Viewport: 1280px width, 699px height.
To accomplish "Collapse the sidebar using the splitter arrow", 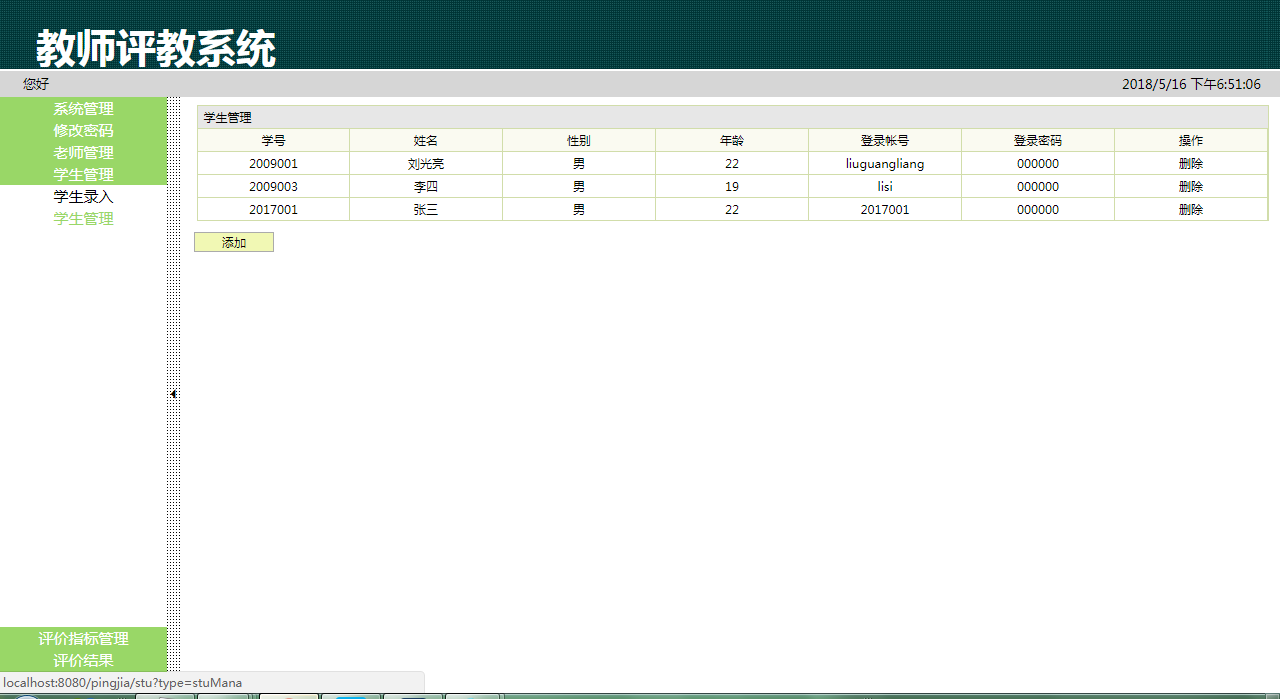I will point(174,394).
